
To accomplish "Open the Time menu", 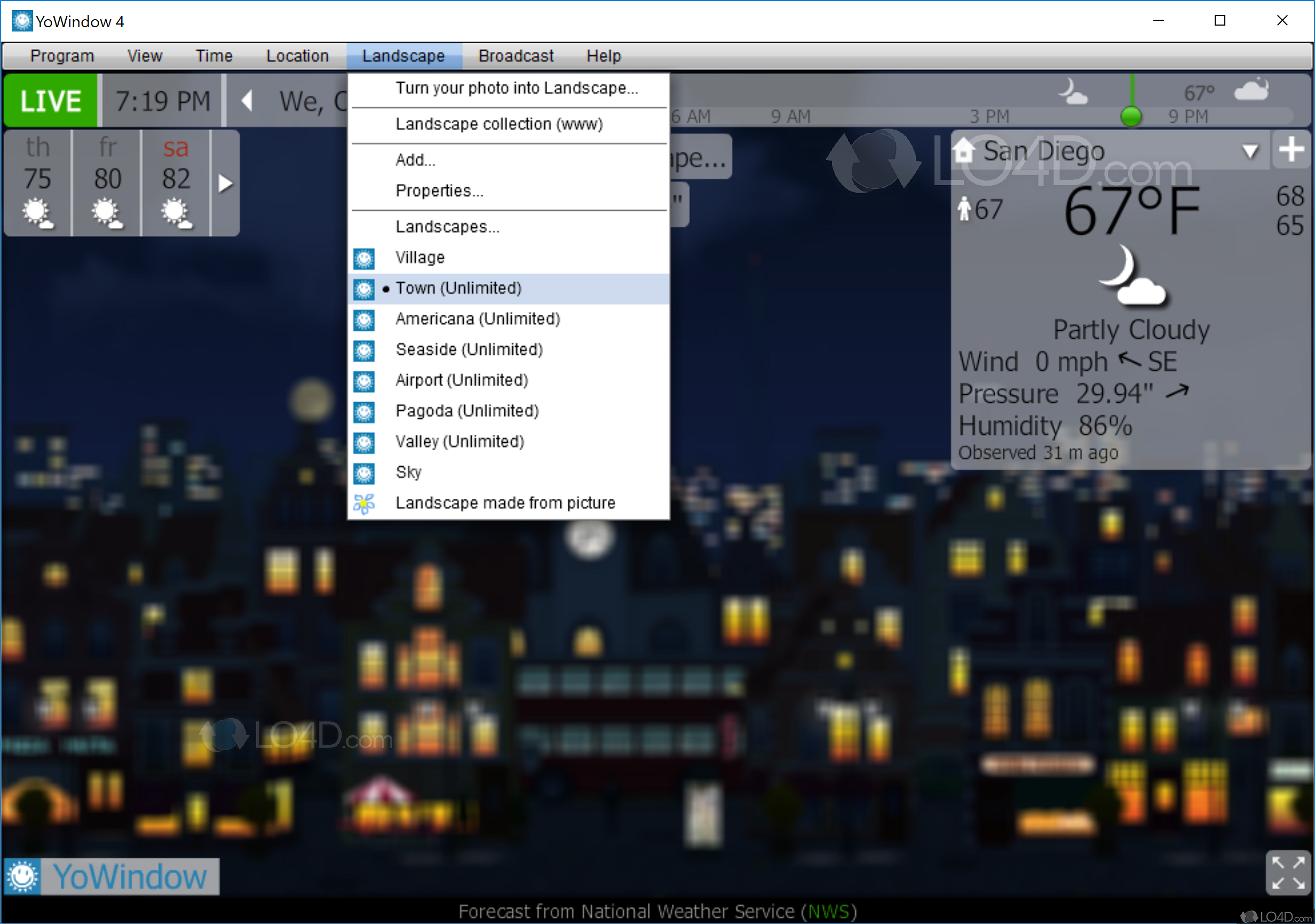I will tap(213, 55).
